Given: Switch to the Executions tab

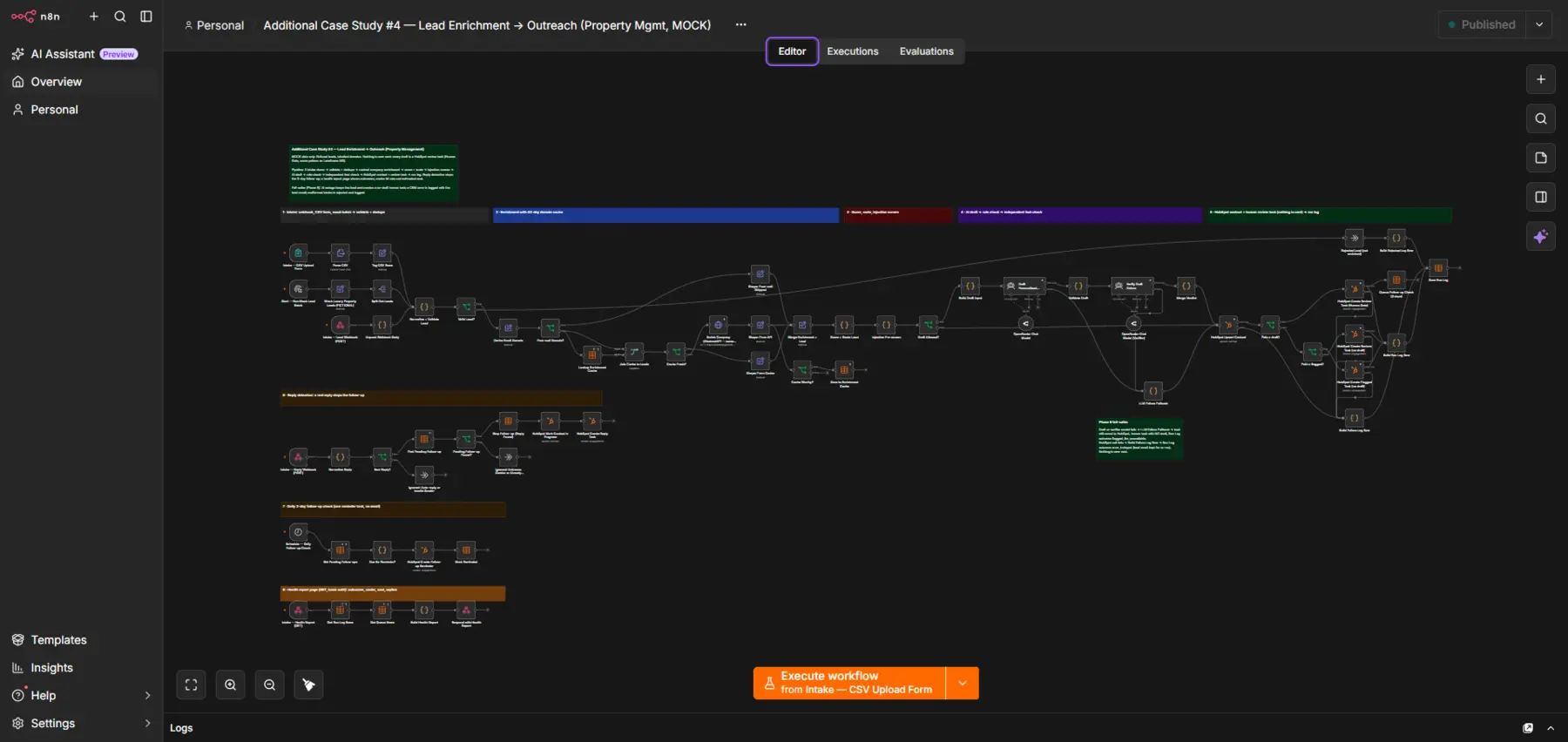Looking at the screenshot, I should coord(852,51).
